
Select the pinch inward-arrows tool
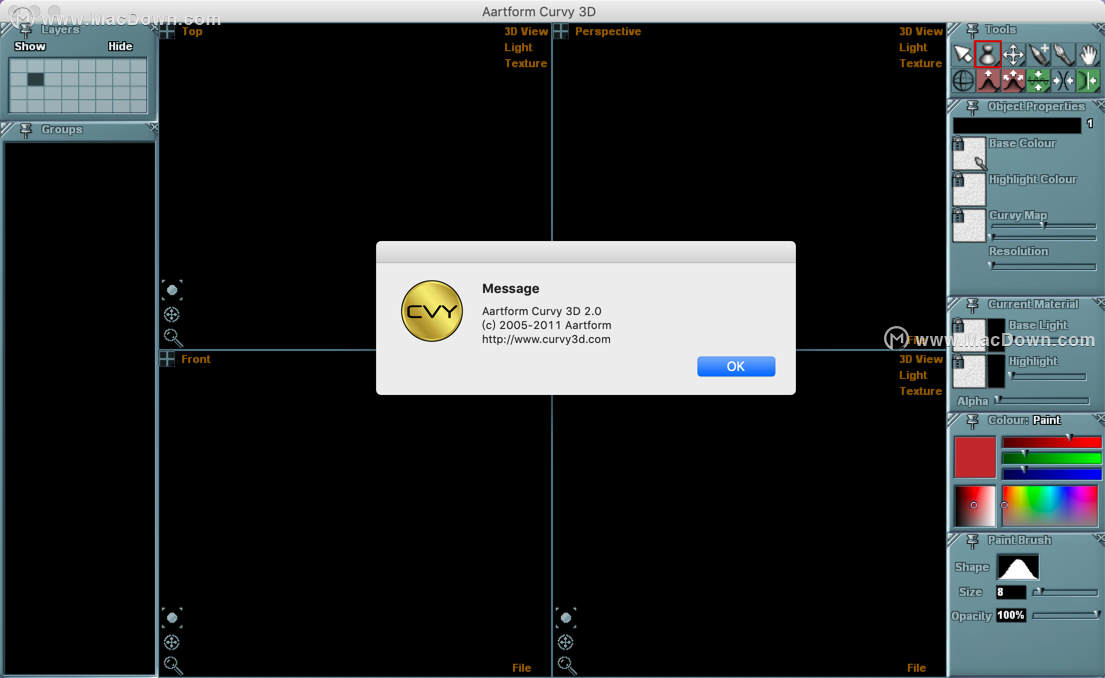pos(1063,80)
